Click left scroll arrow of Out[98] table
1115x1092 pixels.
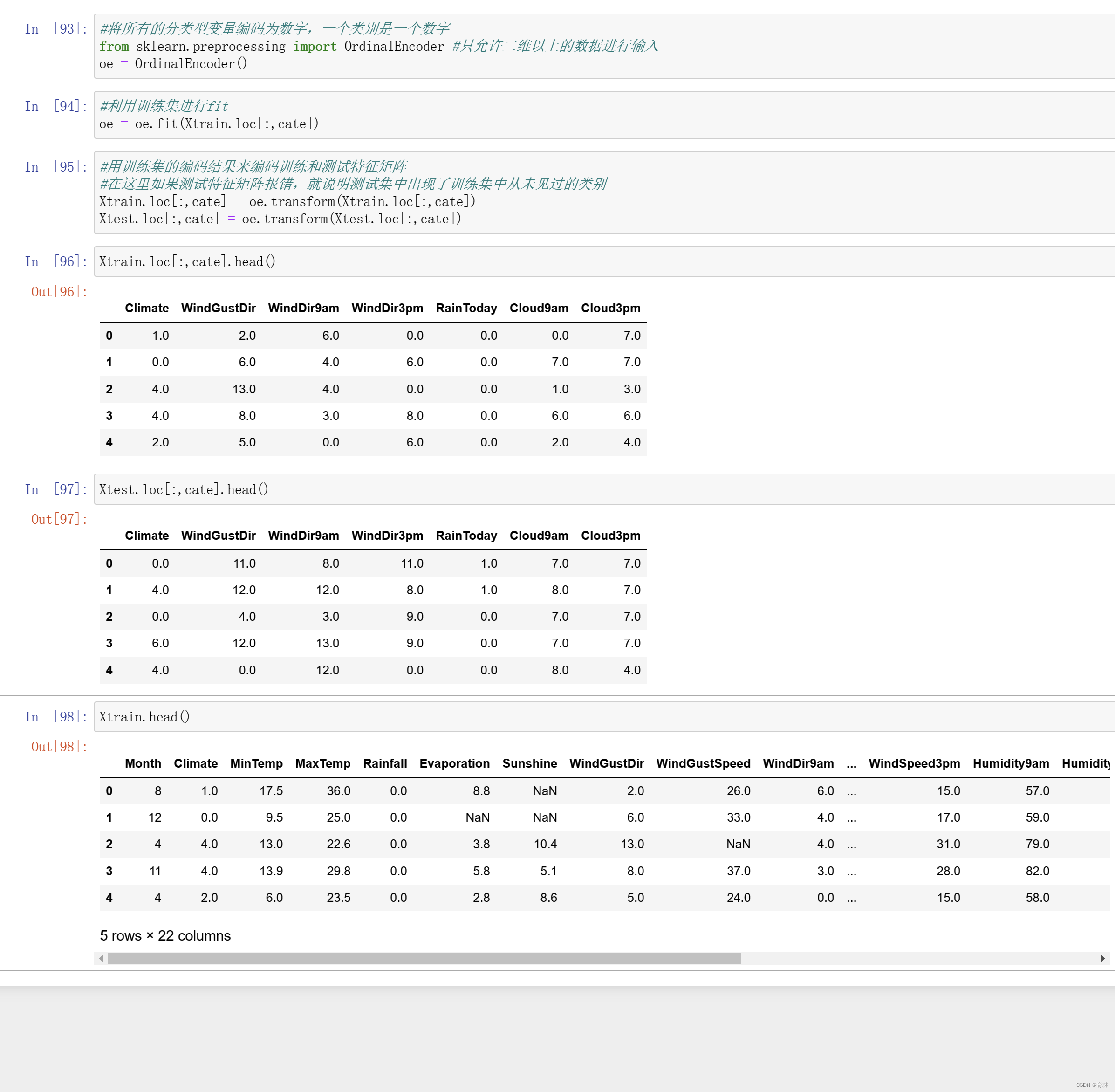[102, 958]
